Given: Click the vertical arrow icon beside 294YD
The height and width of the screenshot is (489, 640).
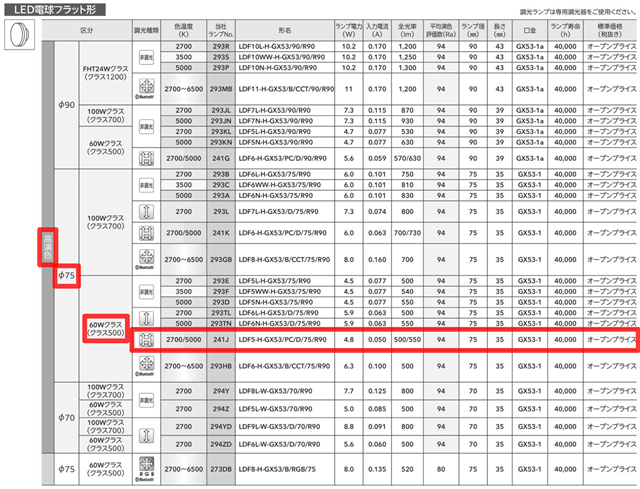Looking at the screenshot, I should [145, 435].
